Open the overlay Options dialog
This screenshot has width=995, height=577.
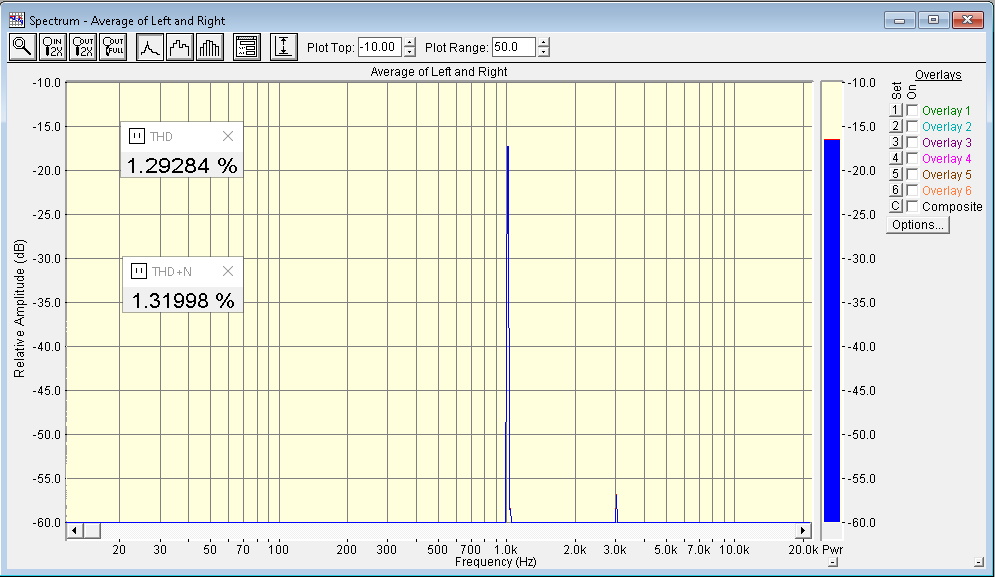coord(917,225)
